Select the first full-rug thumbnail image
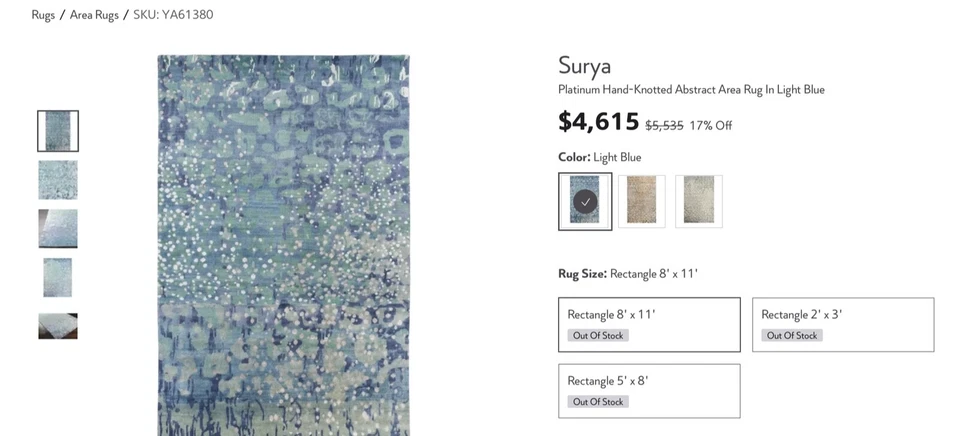 click(x=58, y=131)
